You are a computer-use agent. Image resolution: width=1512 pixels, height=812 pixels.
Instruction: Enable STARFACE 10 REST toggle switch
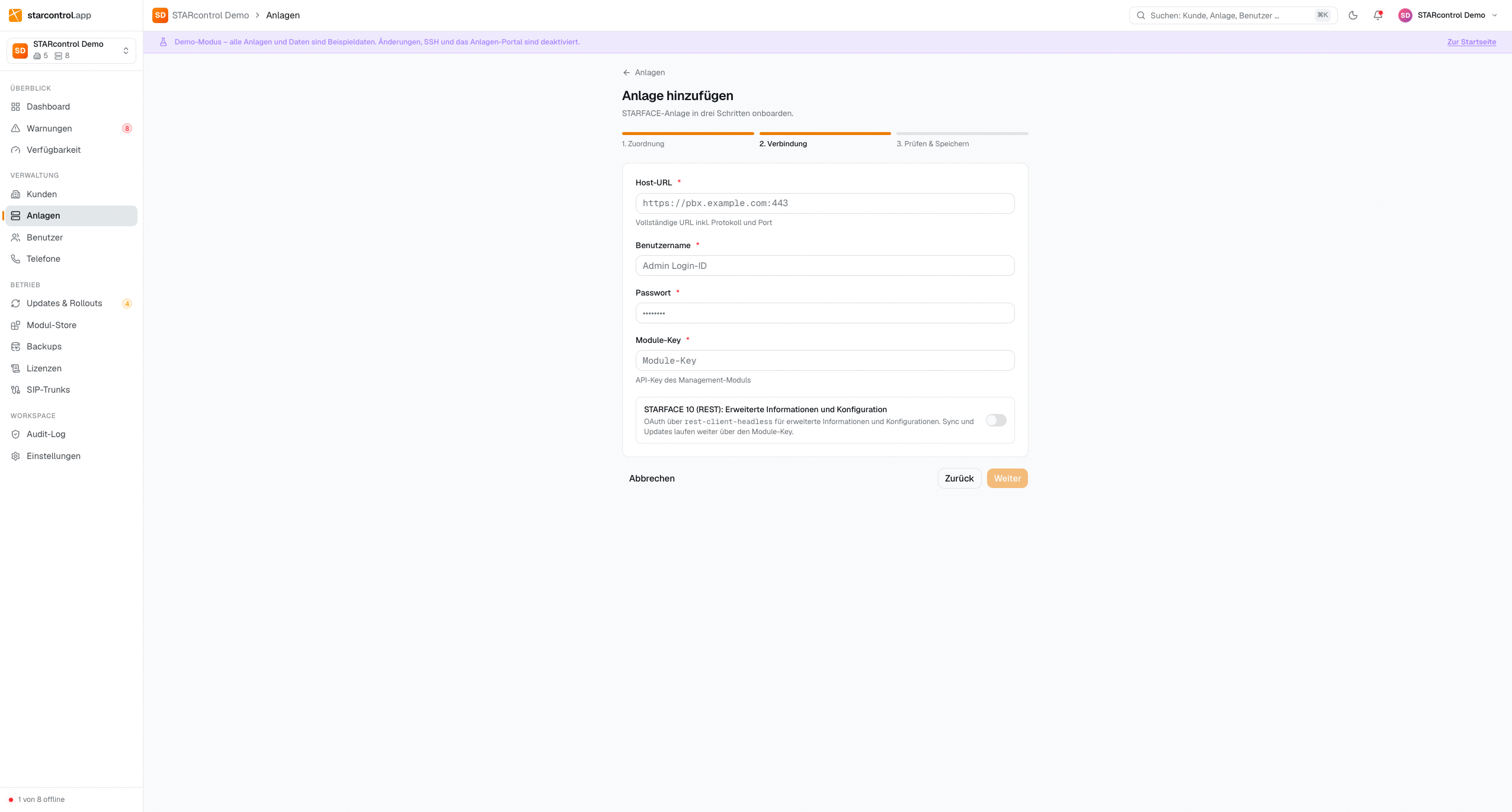pos(996,421)
